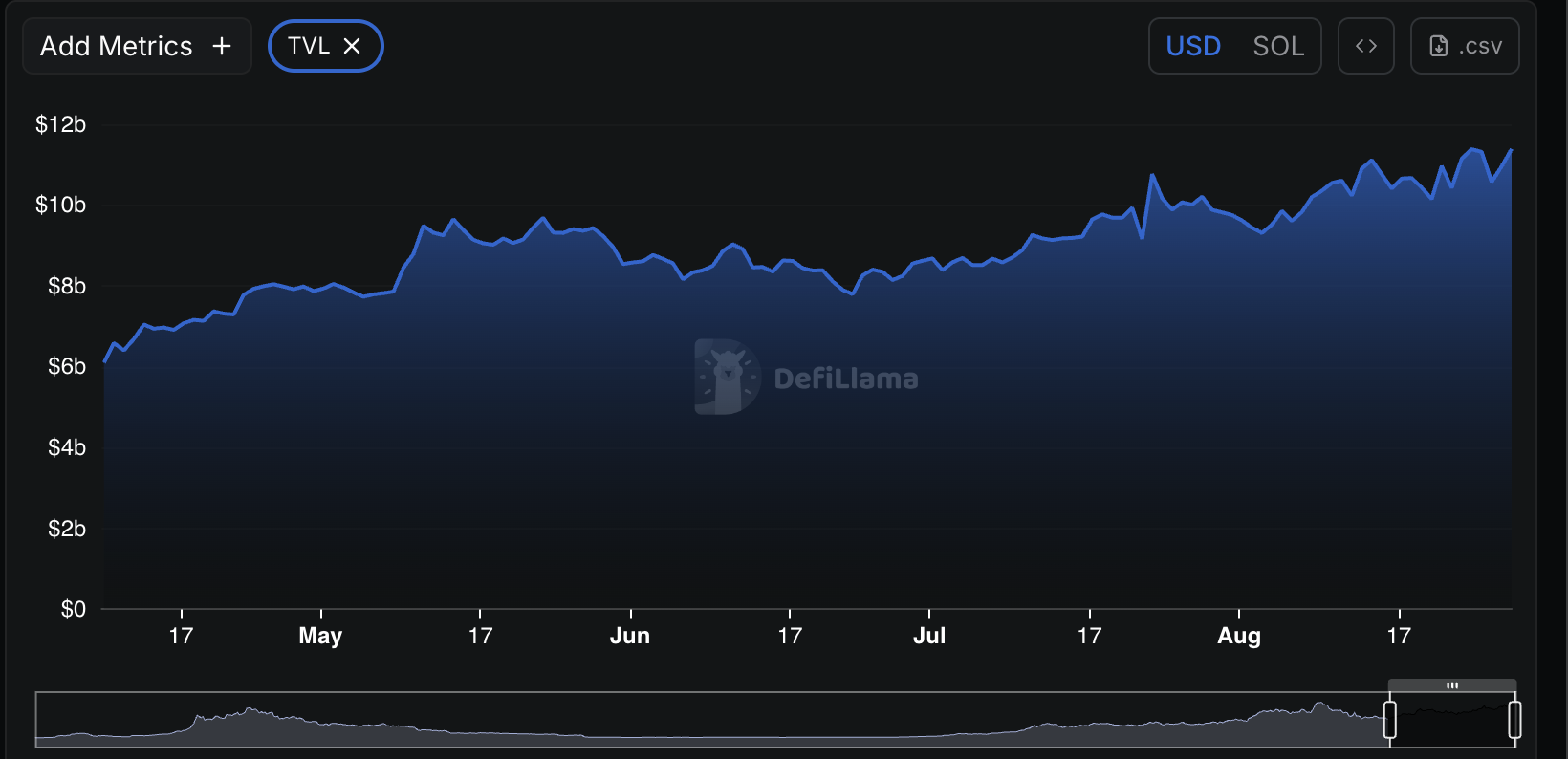
Task: Click the file download icon beside .csv
Action: (1438, 46)
